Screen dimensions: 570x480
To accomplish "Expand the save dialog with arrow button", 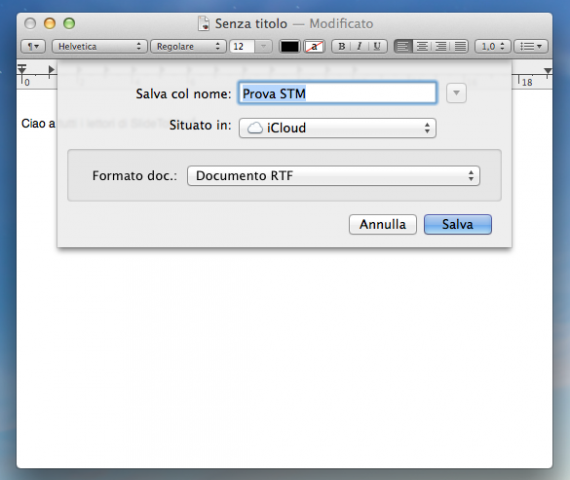I will pyautogui.click(x=456, y=93).
